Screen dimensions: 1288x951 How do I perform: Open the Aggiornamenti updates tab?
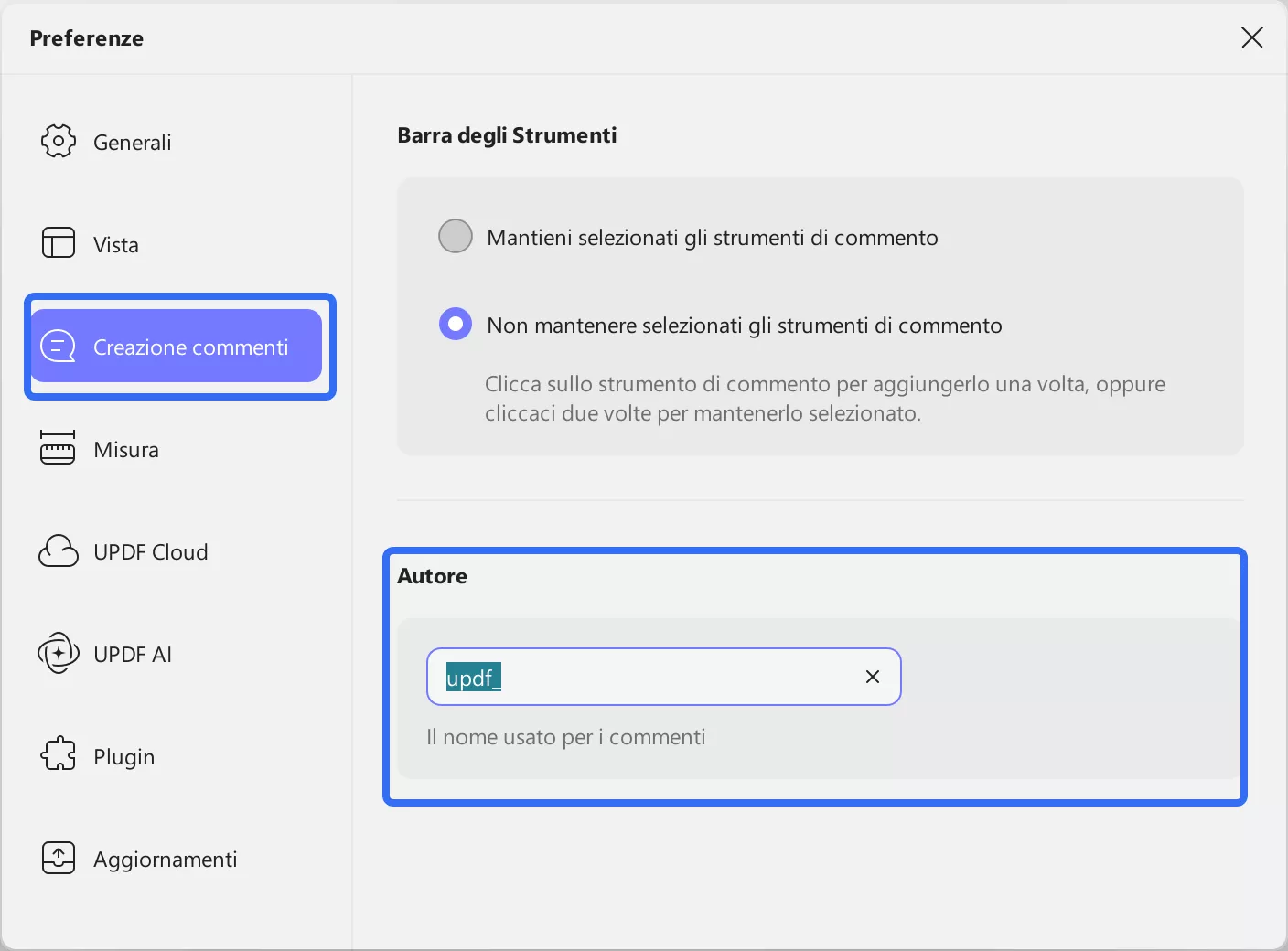tap(166, 860)
